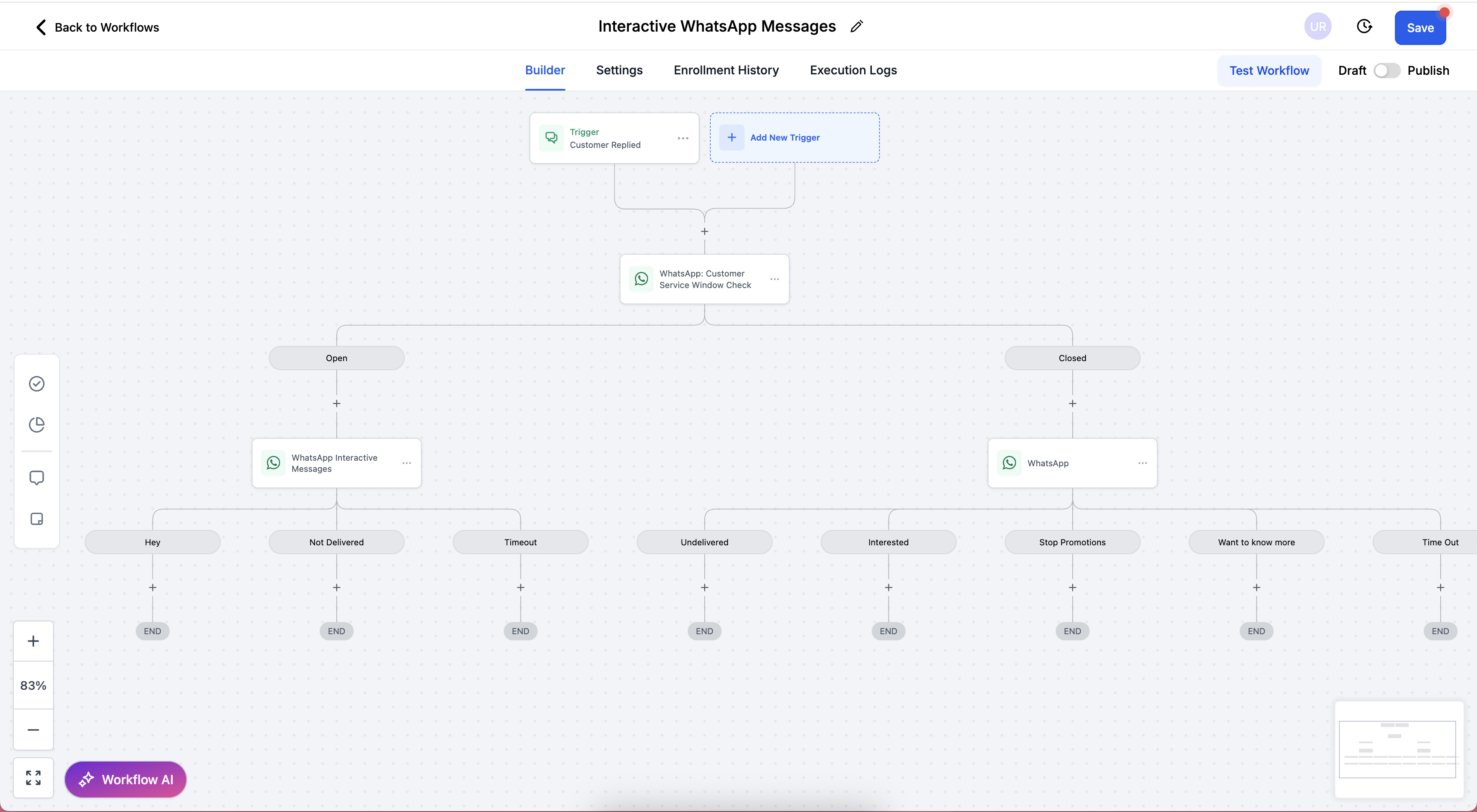
Task: Add step under the Stop Promotions branch
Action: point(1072,588)
